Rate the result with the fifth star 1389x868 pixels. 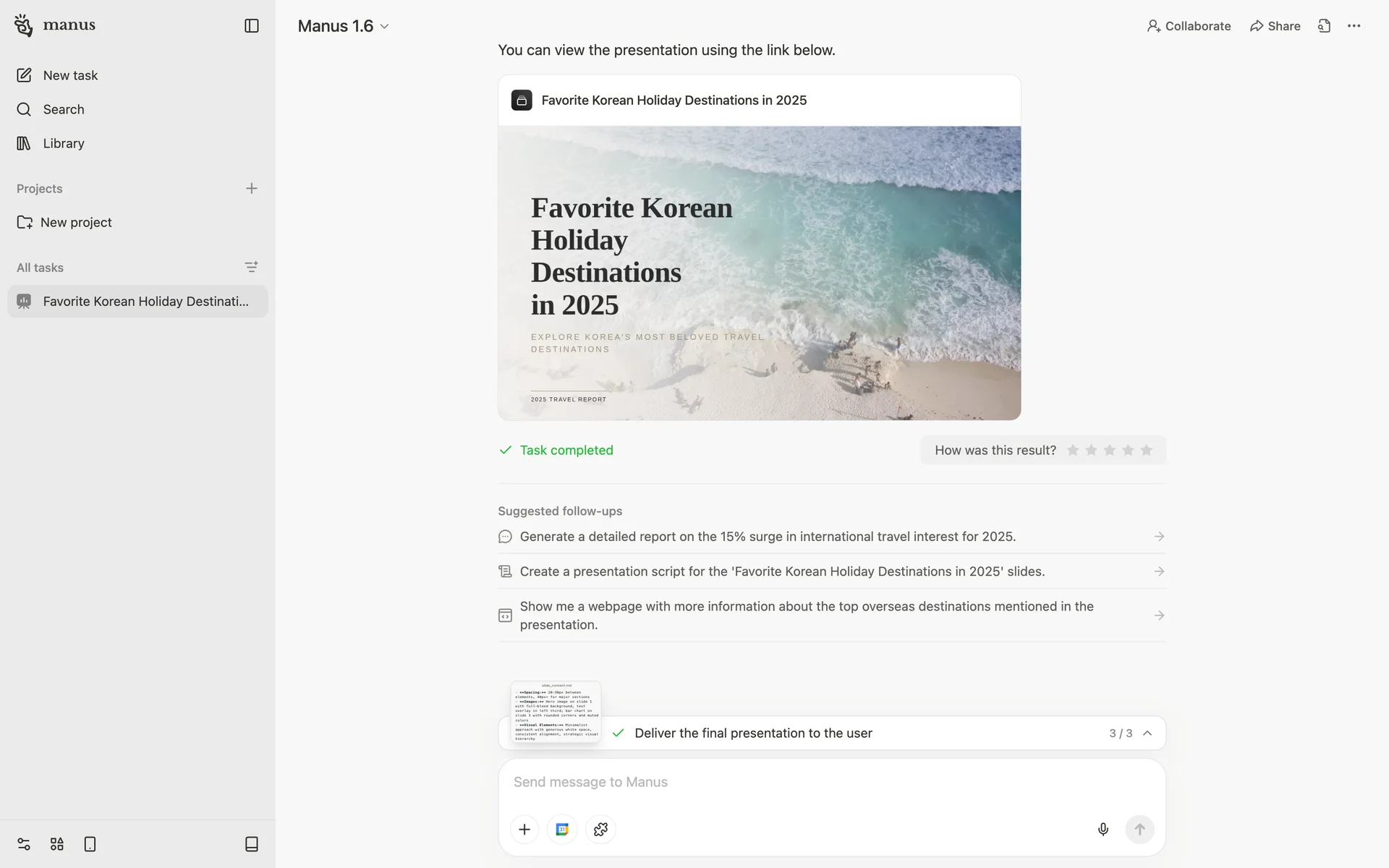point(1146,450)
